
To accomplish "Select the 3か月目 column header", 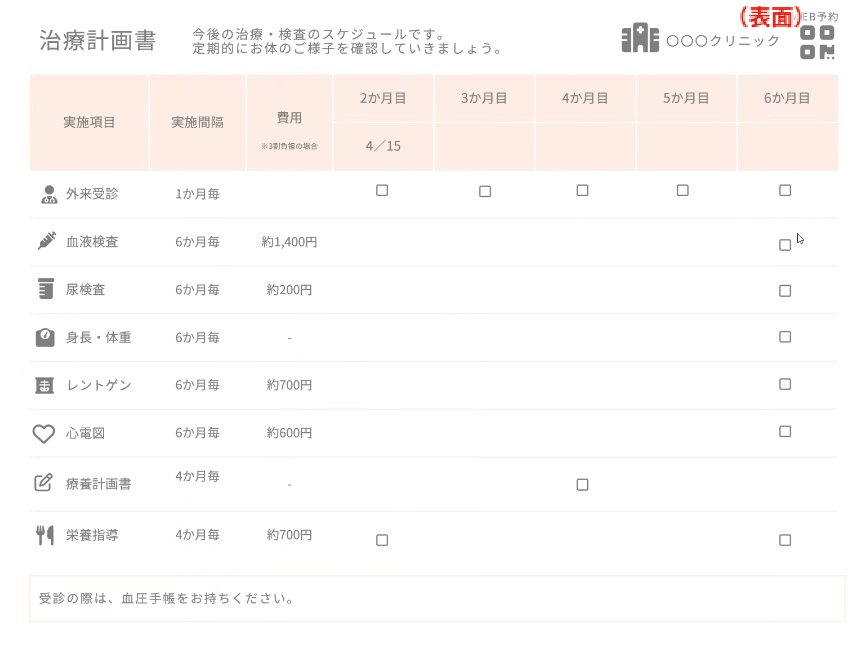I will coord(484,98).
